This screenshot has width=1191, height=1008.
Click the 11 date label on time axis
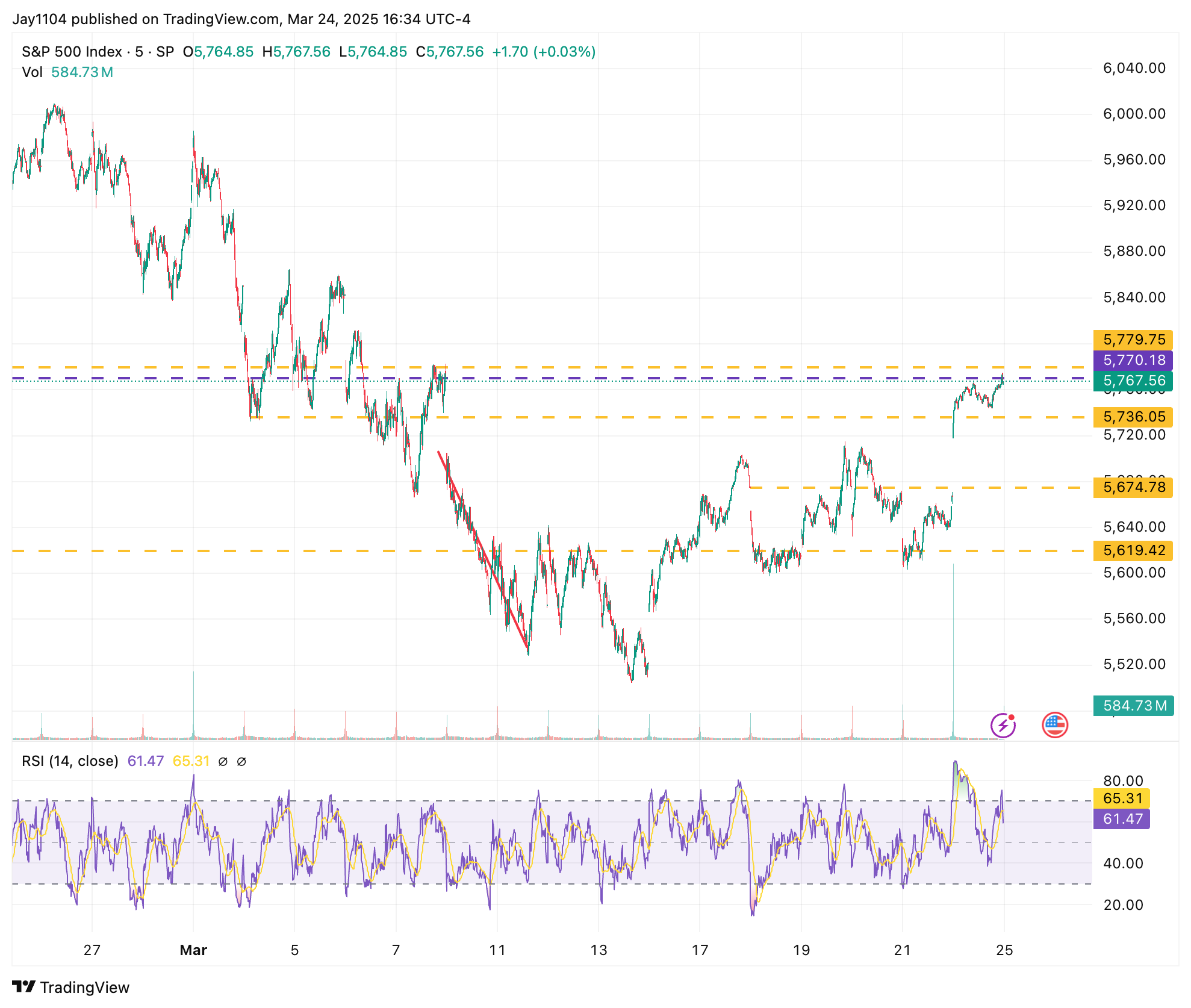pos(497,950)
